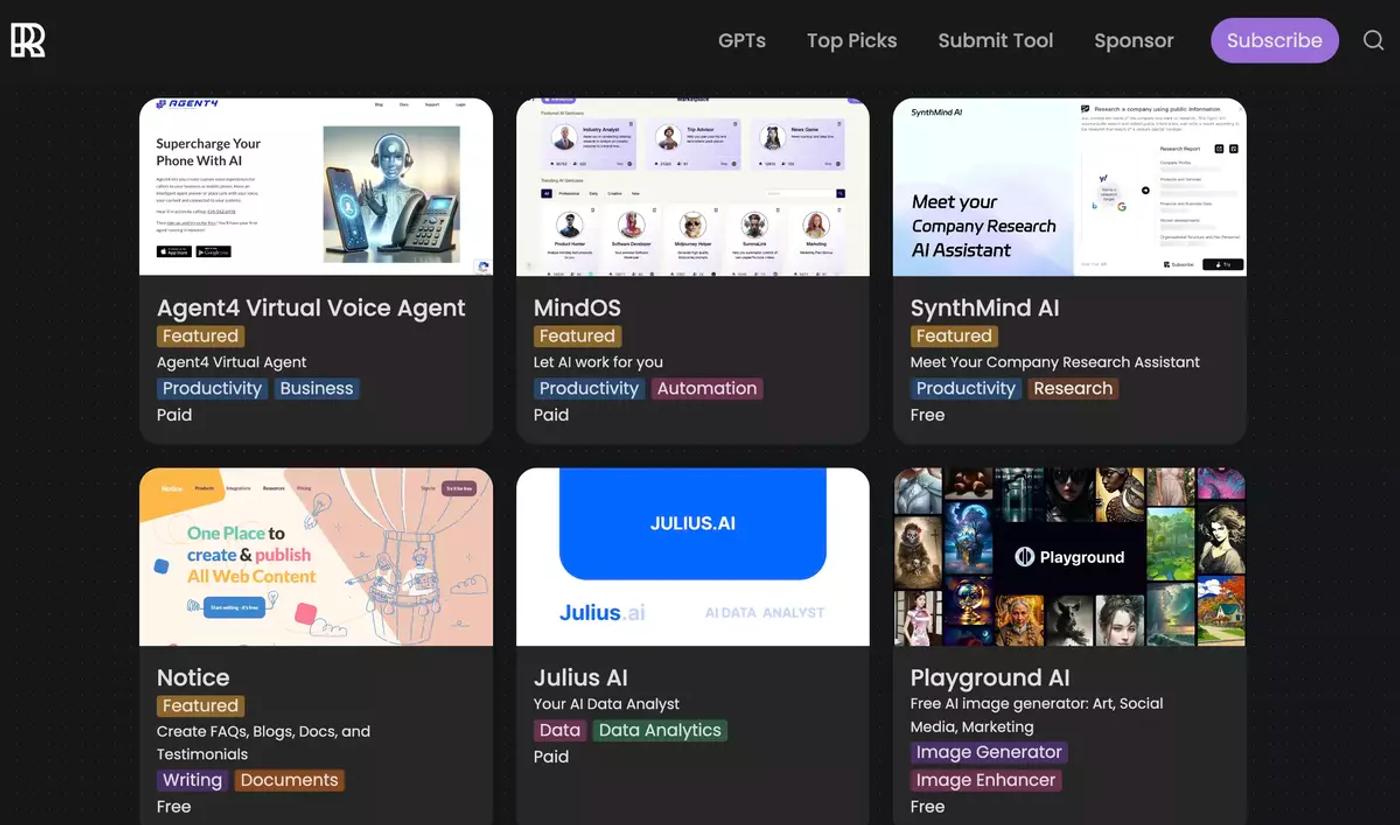Open the MindOS preview image
1400x825 pixels.
(693, 187)
